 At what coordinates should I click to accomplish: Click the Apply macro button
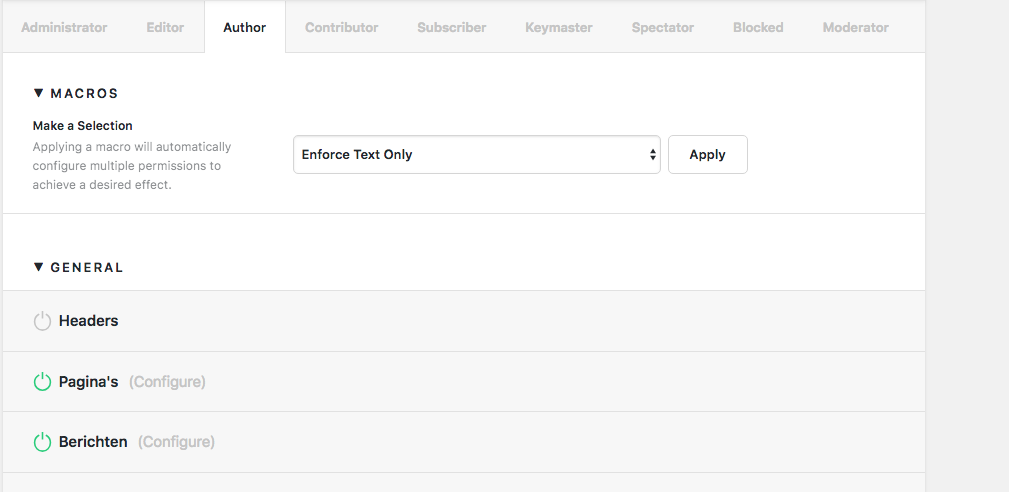click(708, 154)
